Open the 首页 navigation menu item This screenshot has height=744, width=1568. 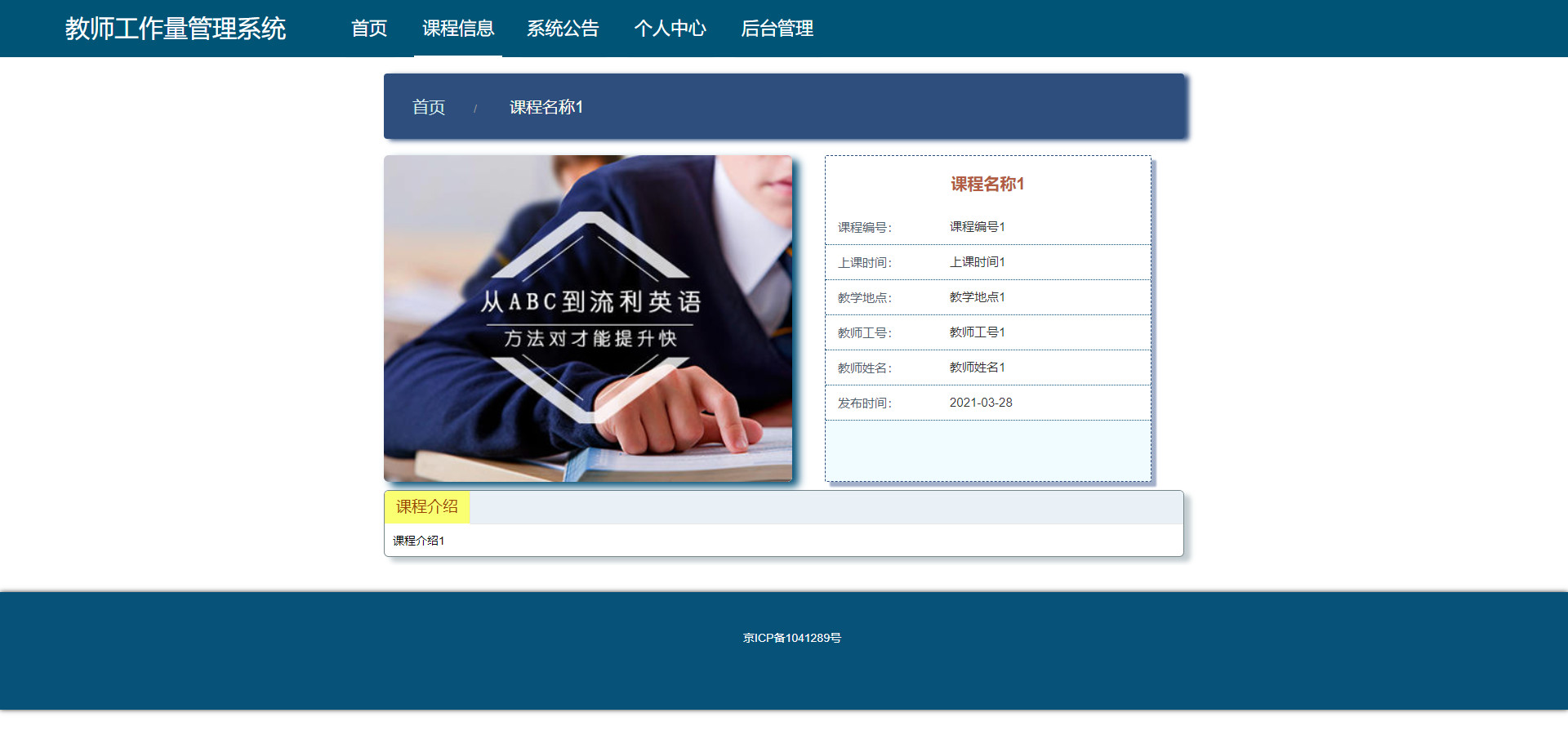369,29
